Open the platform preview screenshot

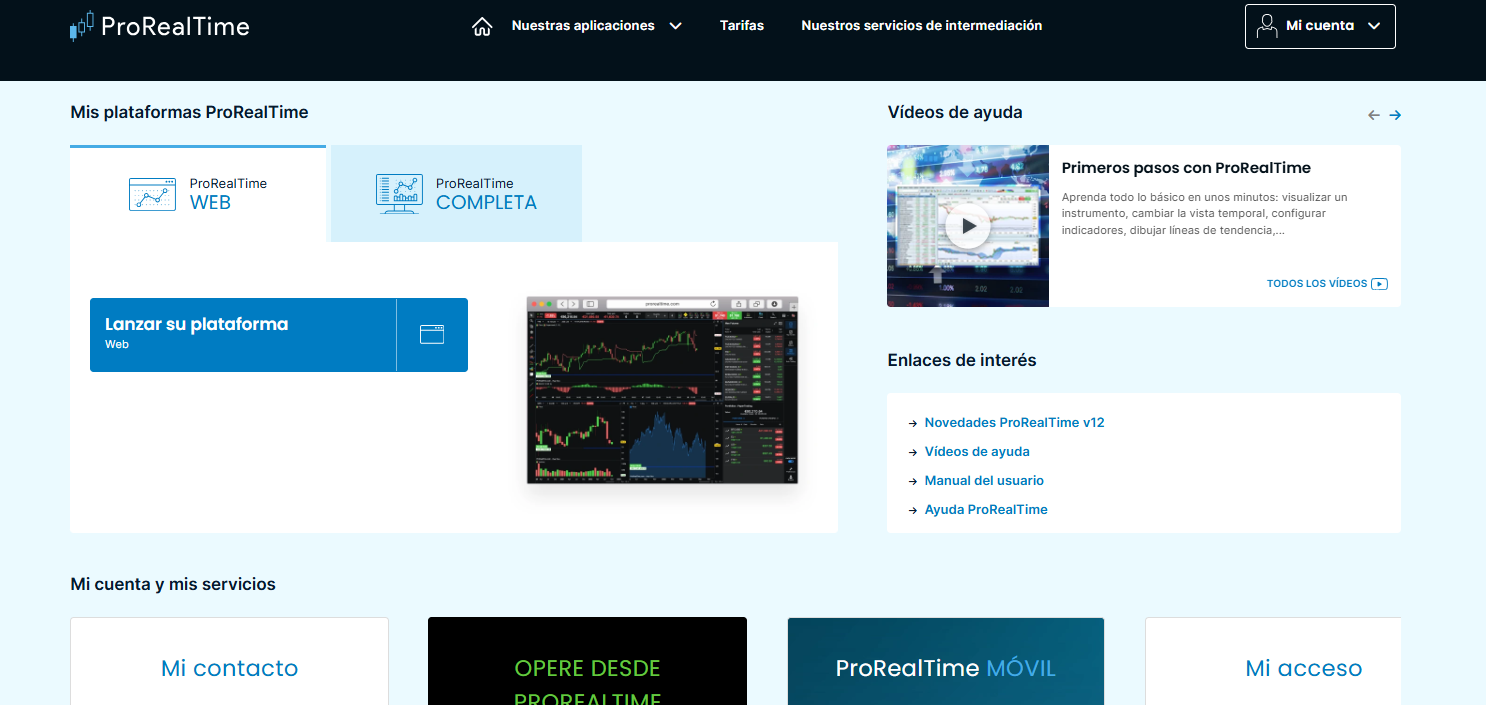pyautogui.click(x=663, y=390)
